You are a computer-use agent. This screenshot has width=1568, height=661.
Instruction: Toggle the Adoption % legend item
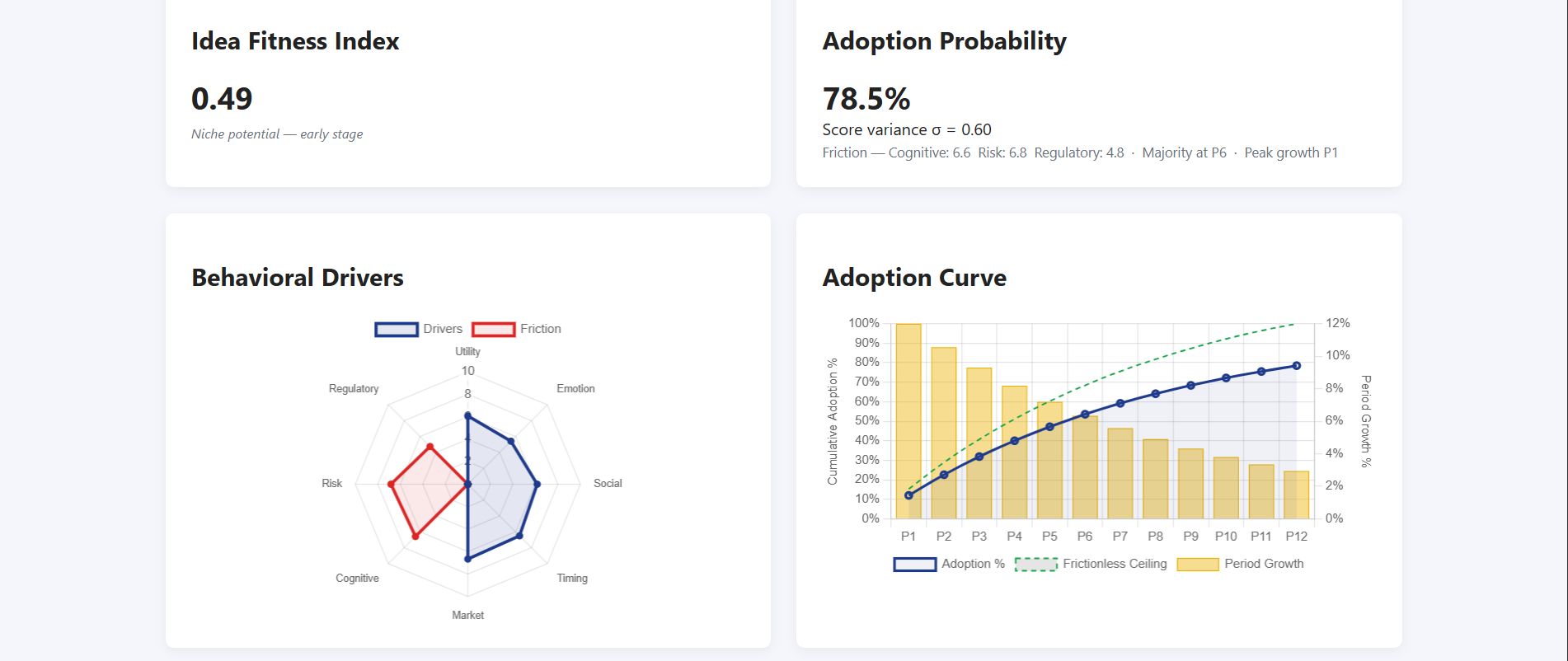tap(949, 564)
